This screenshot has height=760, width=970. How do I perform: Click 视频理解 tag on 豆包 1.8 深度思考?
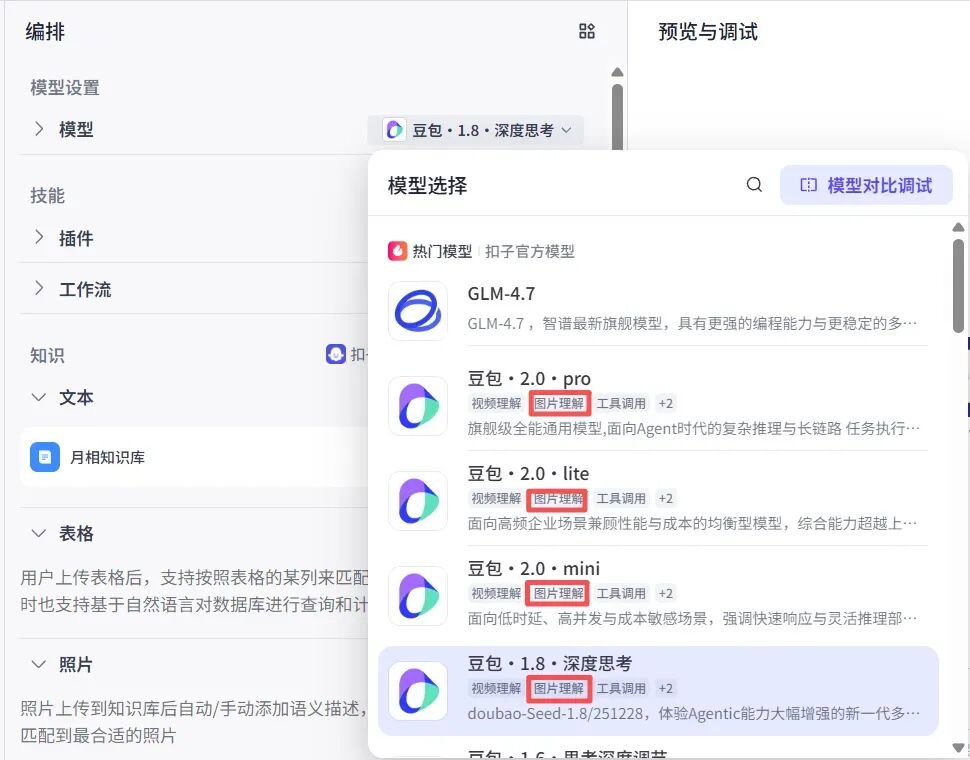(496, 688)
